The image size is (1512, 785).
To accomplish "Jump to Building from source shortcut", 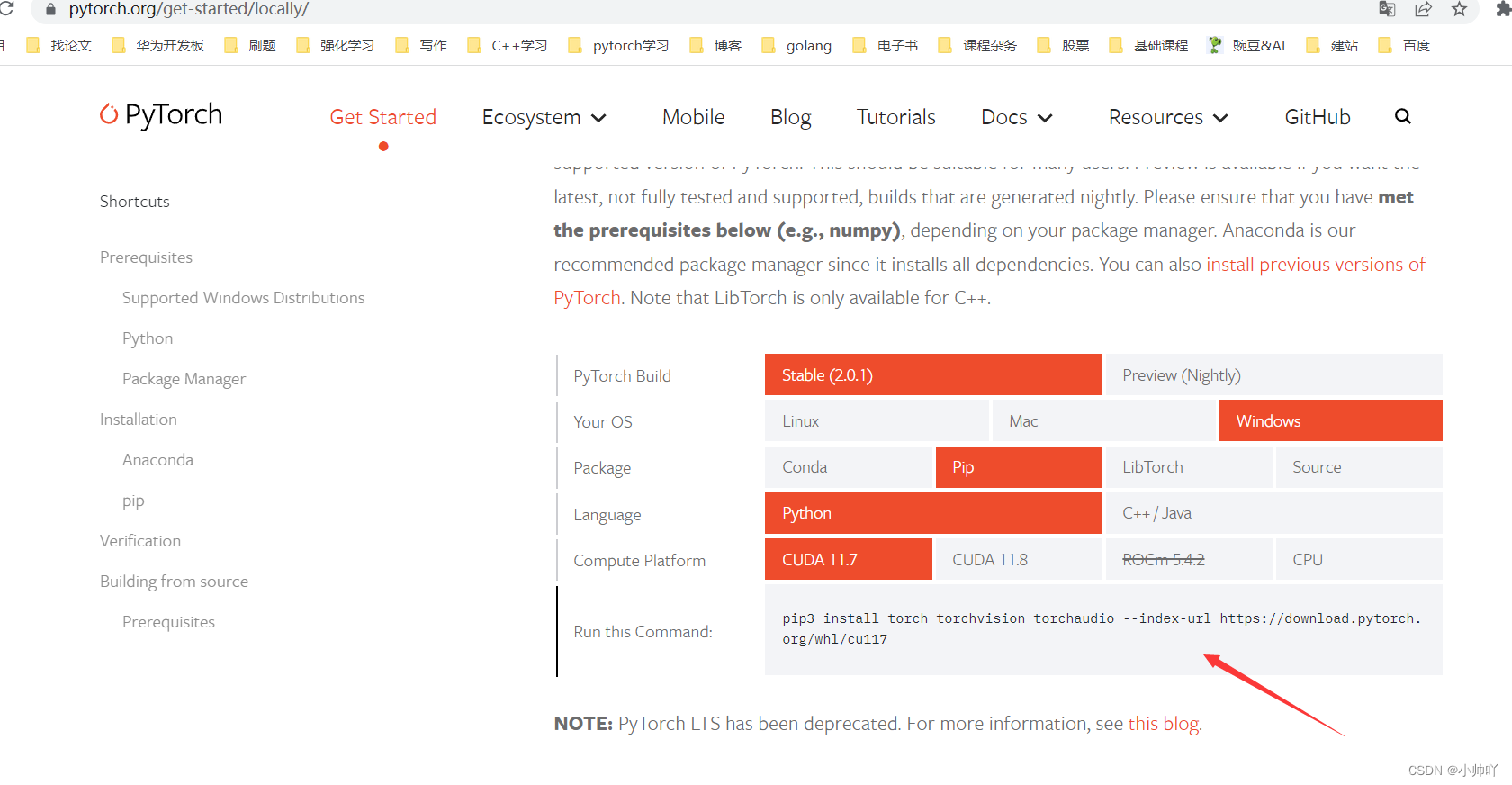I will pos(174,581).
